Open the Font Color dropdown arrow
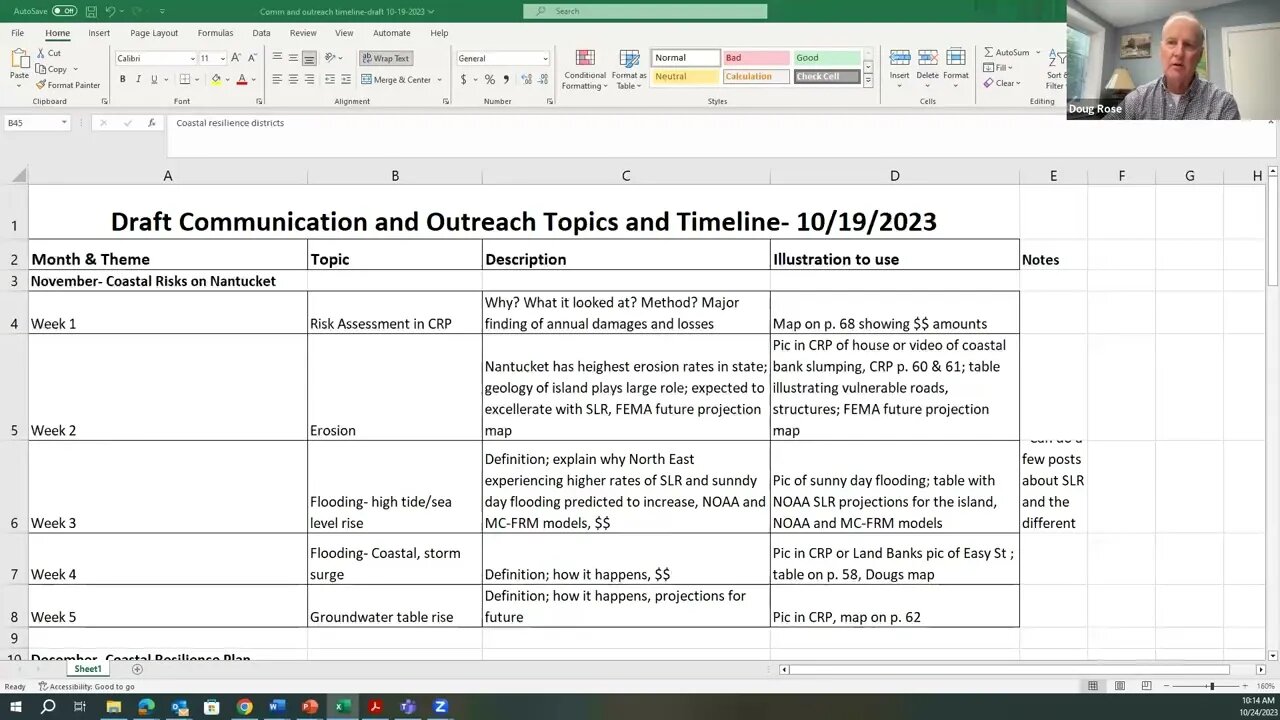This screenshot has width=1280, height=720. pyautogui.click(x=253, y=79)
